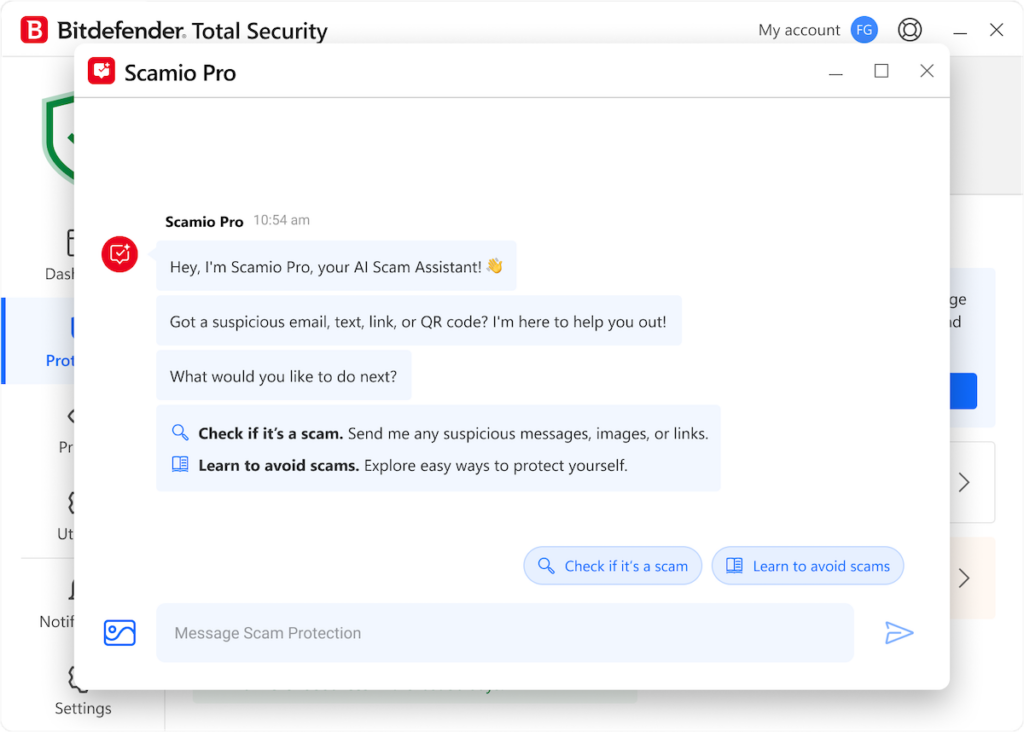Expand the beige card with the arrow chevron
The image size is (1024, 732).
[963, 577]
